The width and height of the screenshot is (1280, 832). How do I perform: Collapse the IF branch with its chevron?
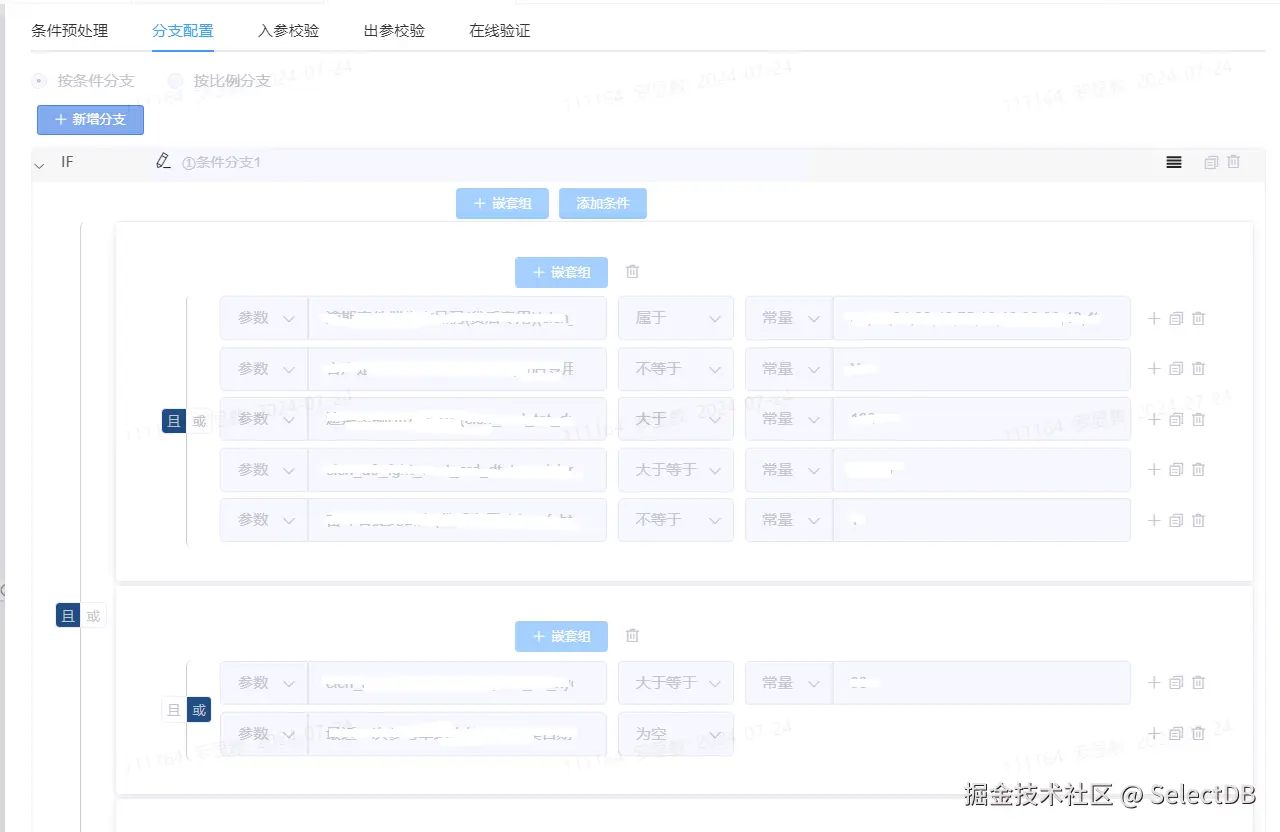(40, 164)
